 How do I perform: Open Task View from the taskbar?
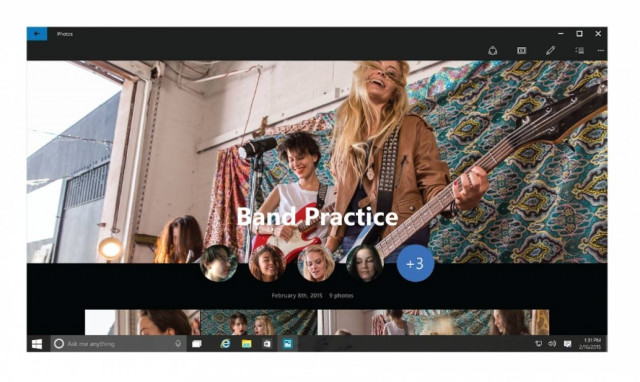point(197,344)
